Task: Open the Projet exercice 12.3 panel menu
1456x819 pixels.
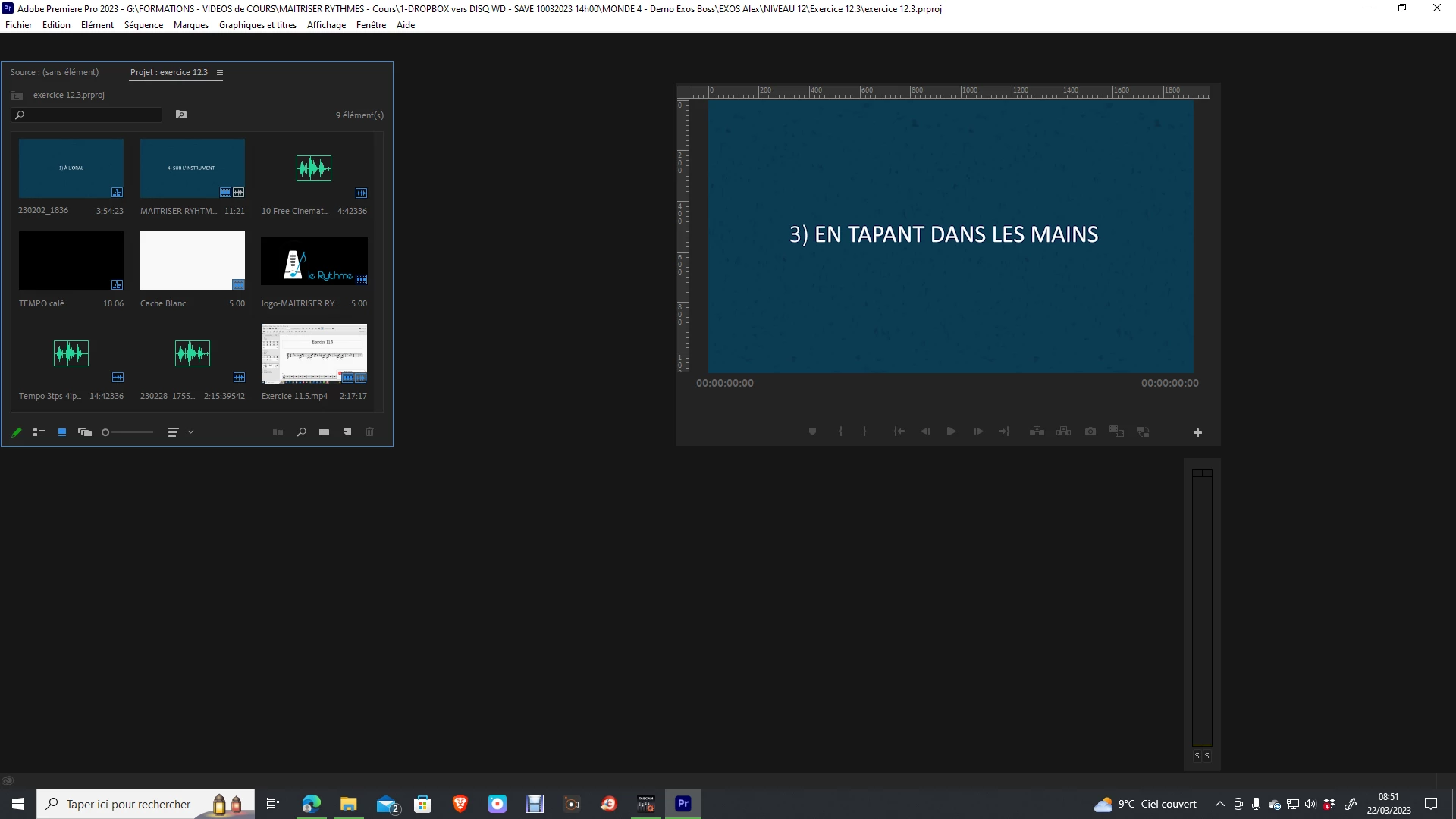Action: pos(220,73)
